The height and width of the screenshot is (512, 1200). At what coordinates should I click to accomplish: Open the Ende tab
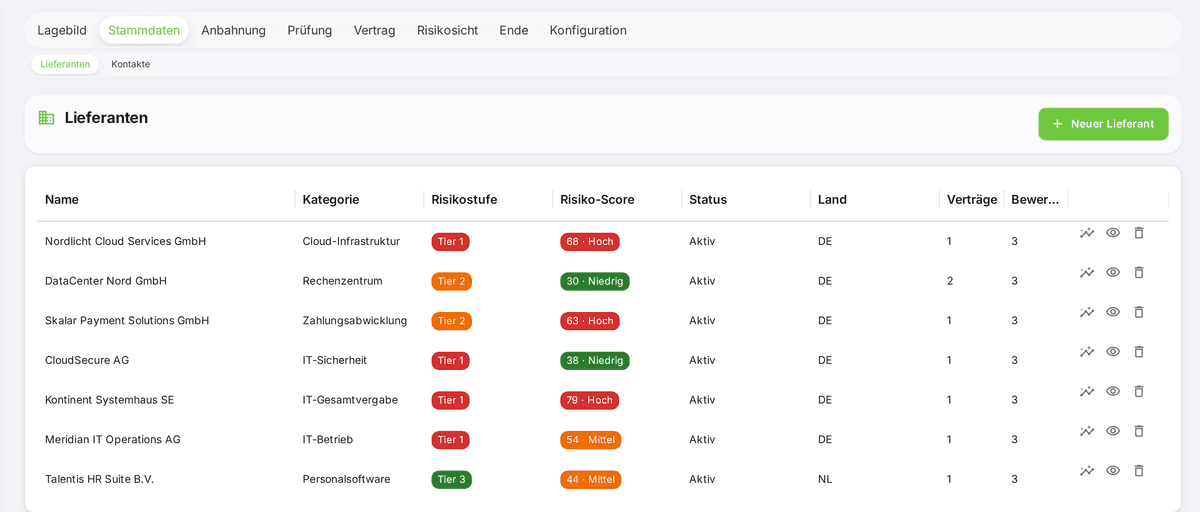[x=514, y=30]
